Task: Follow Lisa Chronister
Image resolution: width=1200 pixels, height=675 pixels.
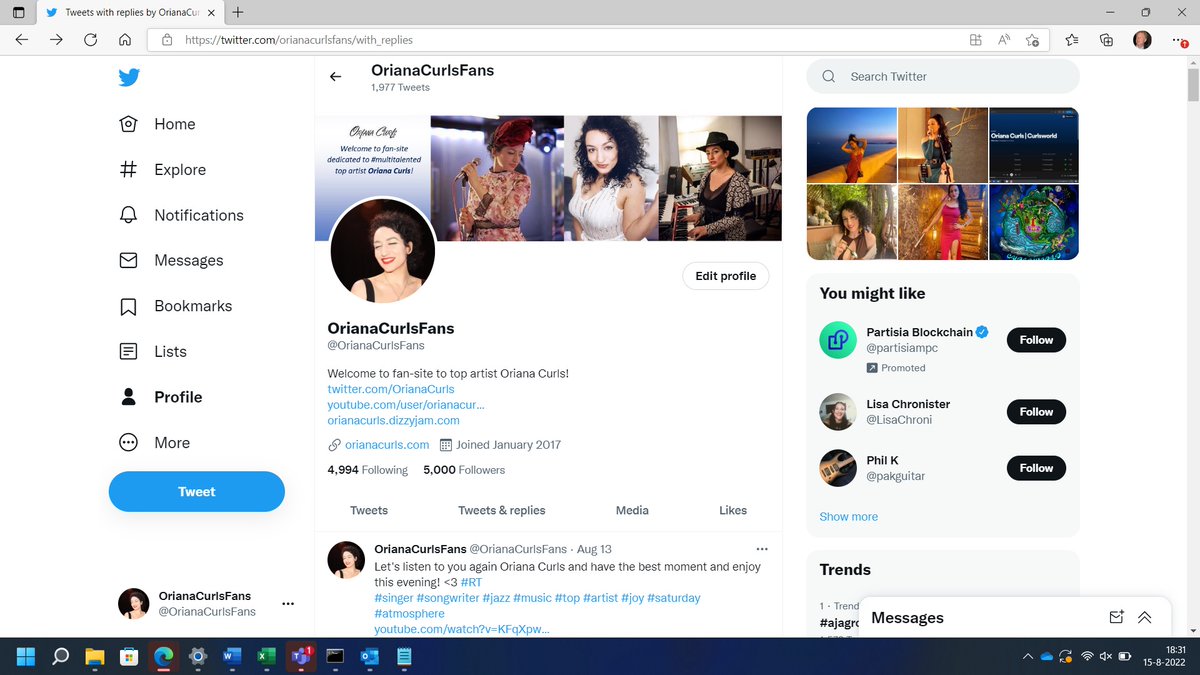Action: click(x=1036, y=412)
